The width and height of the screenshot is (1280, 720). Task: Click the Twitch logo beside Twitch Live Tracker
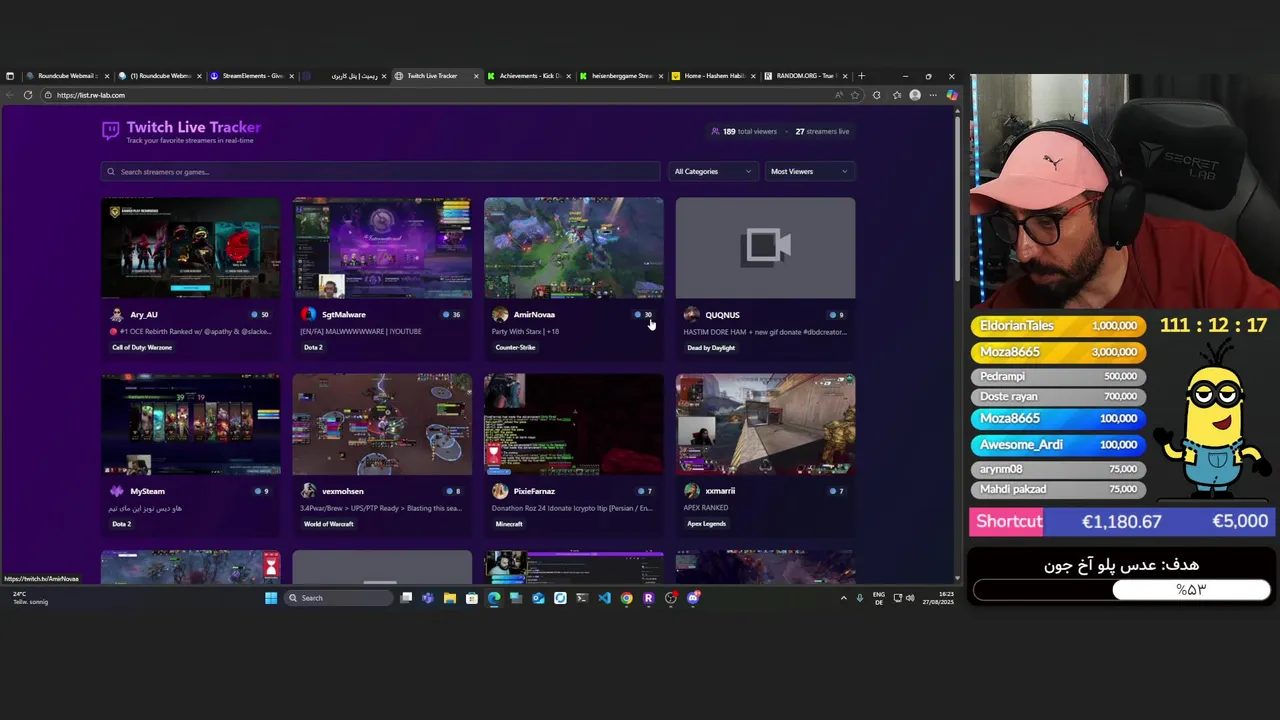point(111,130)
